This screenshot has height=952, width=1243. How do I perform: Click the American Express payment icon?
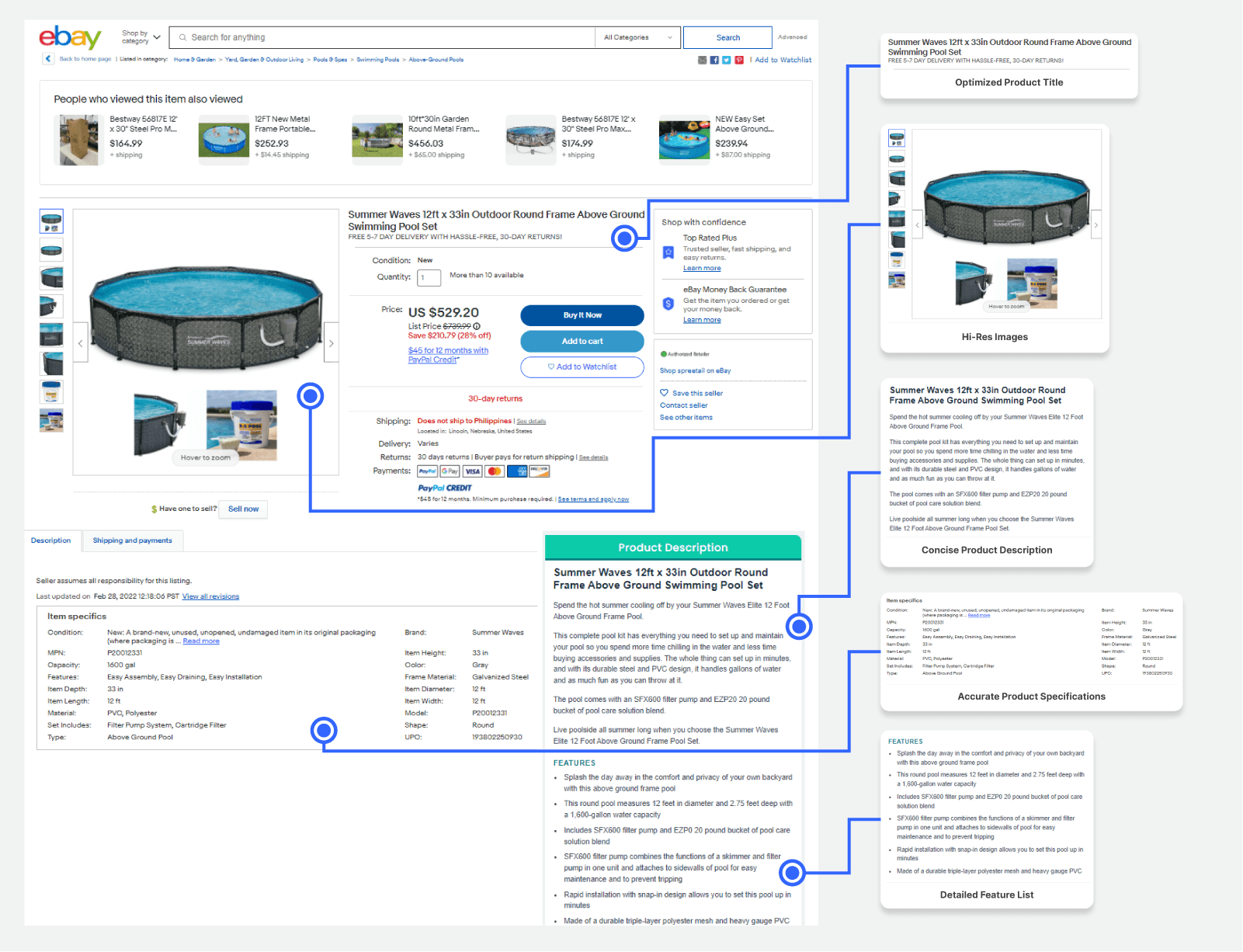tap(517, 471)
